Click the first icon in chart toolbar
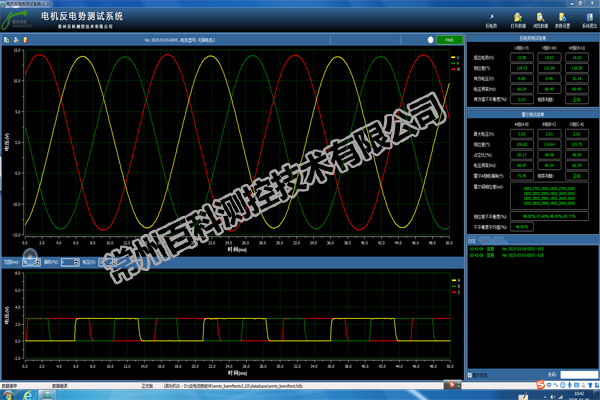Image resolution: width=600 pixels, height=400 pixels. point(6,40)
